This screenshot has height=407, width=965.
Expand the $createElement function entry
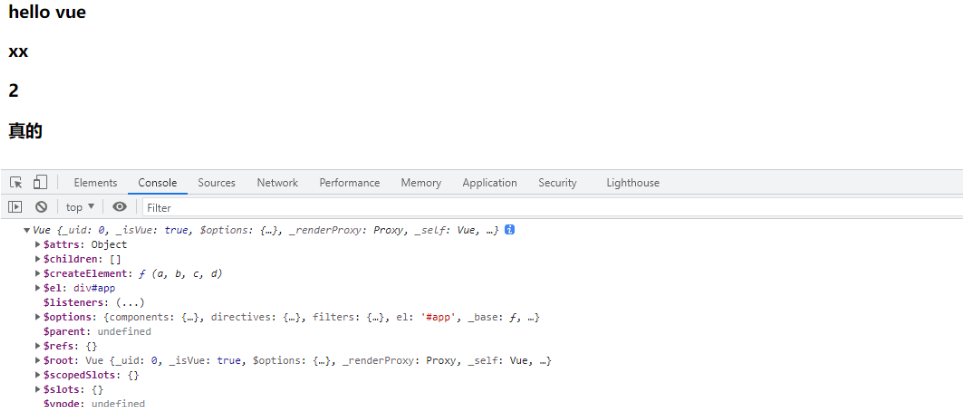point(38,273)
